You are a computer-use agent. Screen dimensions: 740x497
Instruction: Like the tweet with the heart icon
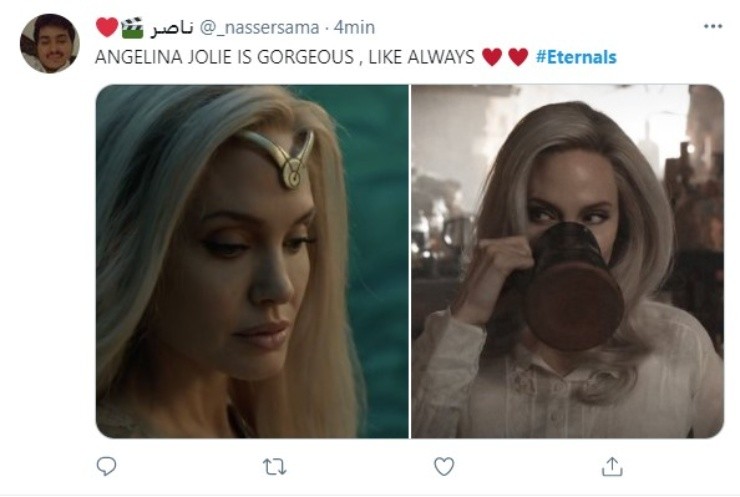[x=444, y=466]
